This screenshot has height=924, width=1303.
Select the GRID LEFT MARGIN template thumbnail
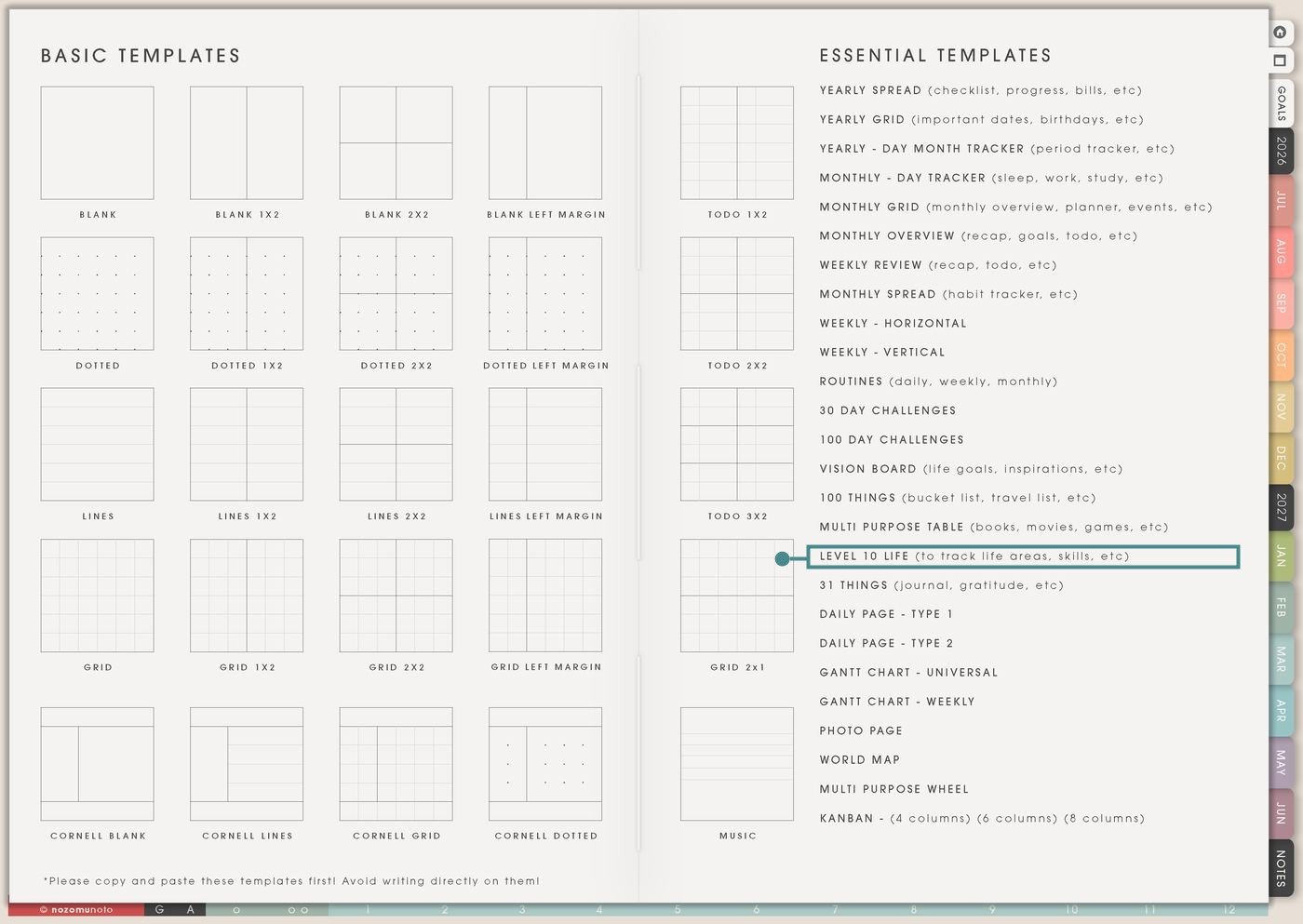pos(545,596)
